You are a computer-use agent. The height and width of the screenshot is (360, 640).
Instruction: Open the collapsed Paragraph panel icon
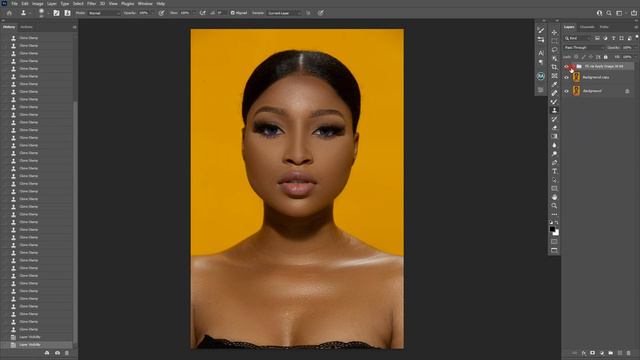(541, 62)
